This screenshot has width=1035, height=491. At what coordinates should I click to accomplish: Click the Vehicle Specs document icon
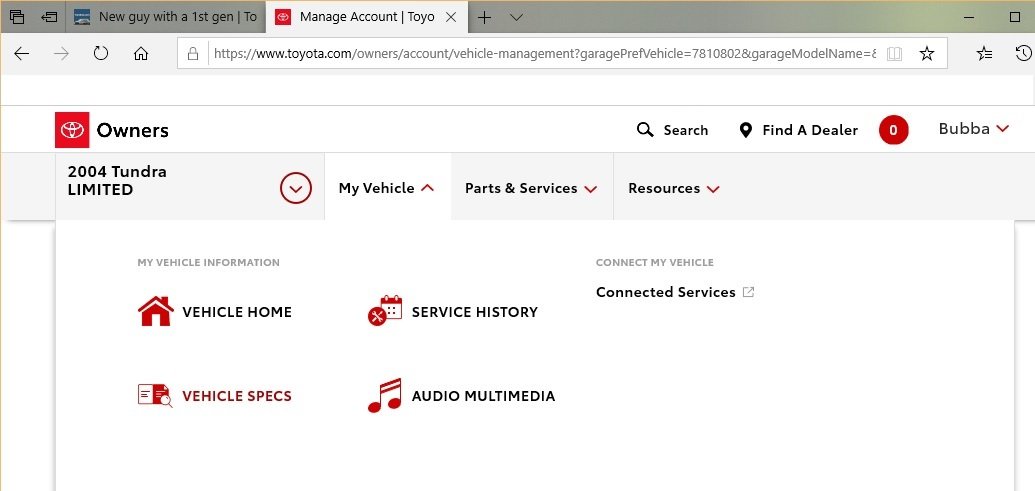[155, 396]
